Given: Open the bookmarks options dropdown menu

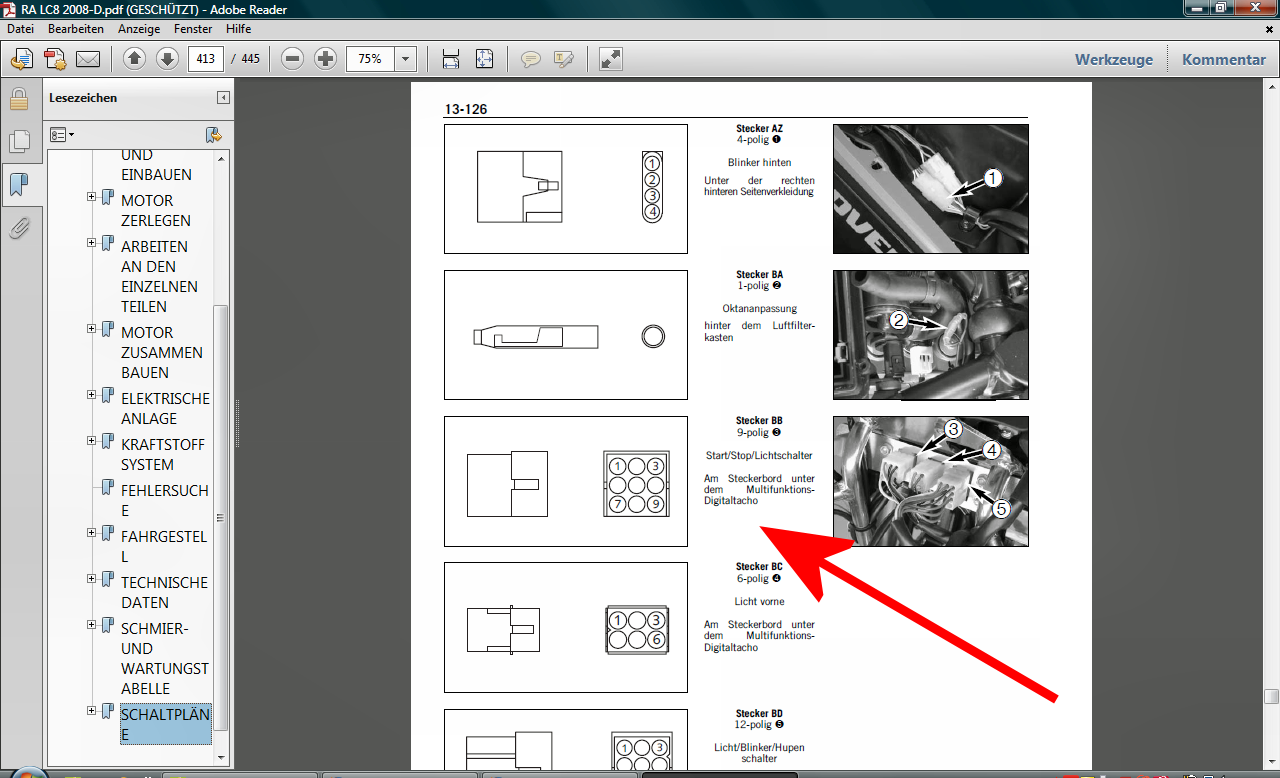Looking at the screenshot, I should (x=62, y=134).
